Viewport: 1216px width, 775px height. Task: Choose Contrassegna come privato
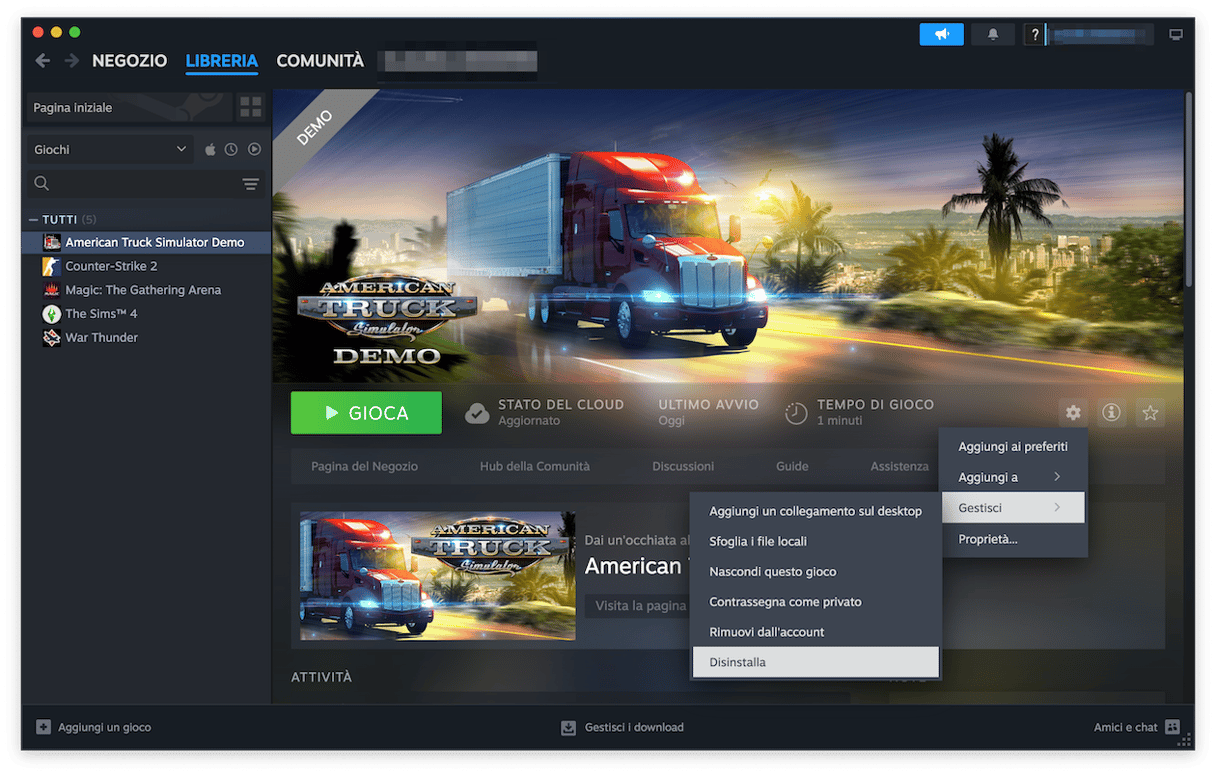coord(815,602)
